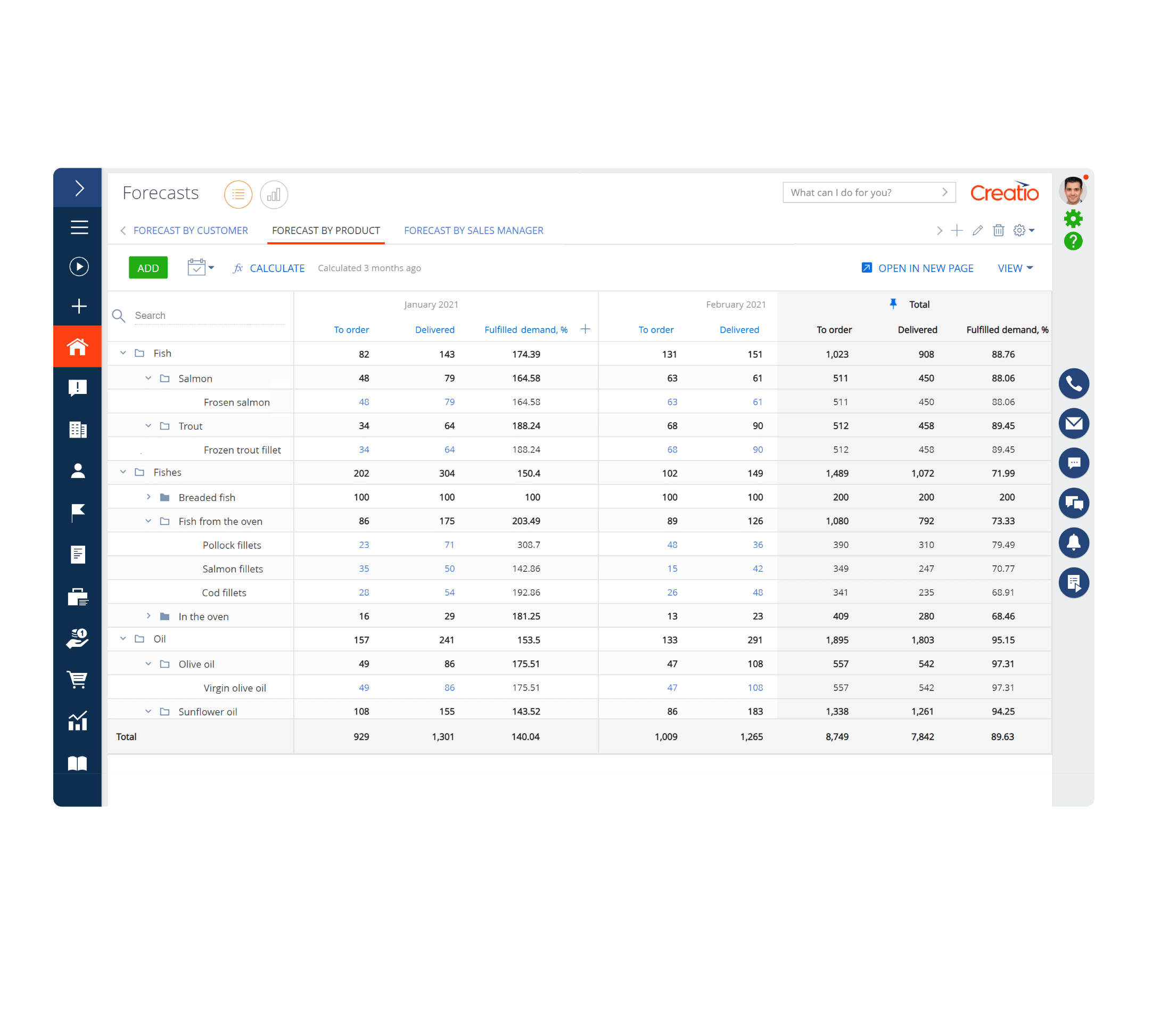Unpin the Total column pin icon
This screenshot has height=1036, width=1153.
click(893, 303)
